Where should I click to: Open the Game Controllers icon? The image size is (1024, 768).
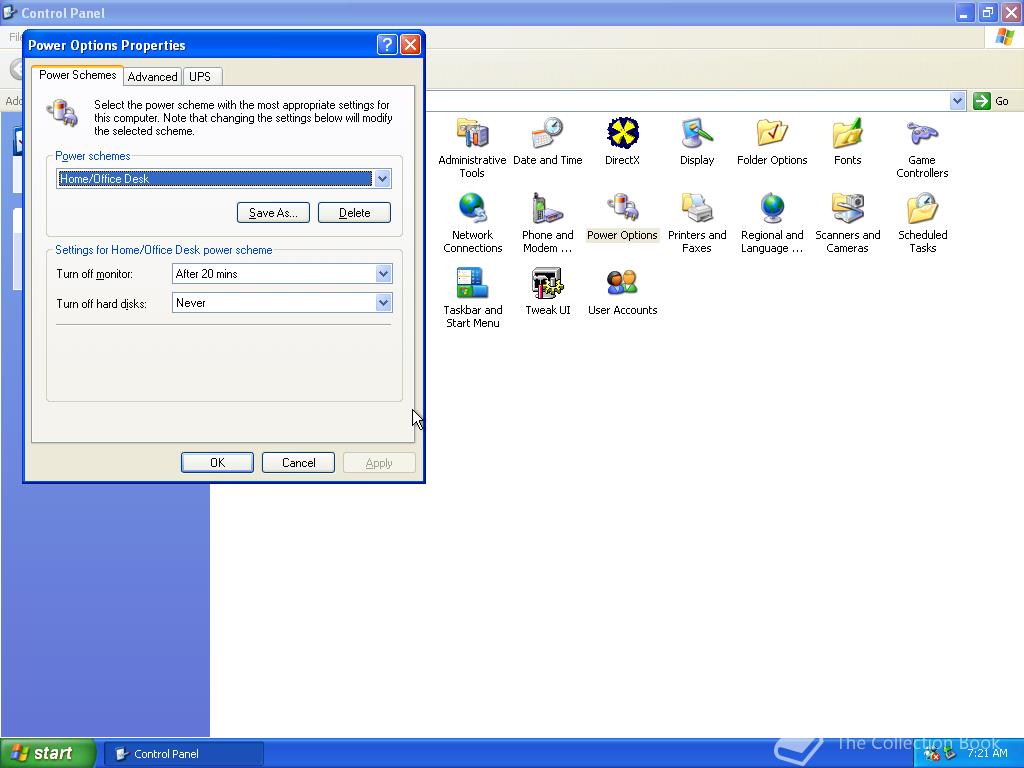pyautogui.click(x=922, y=148)
